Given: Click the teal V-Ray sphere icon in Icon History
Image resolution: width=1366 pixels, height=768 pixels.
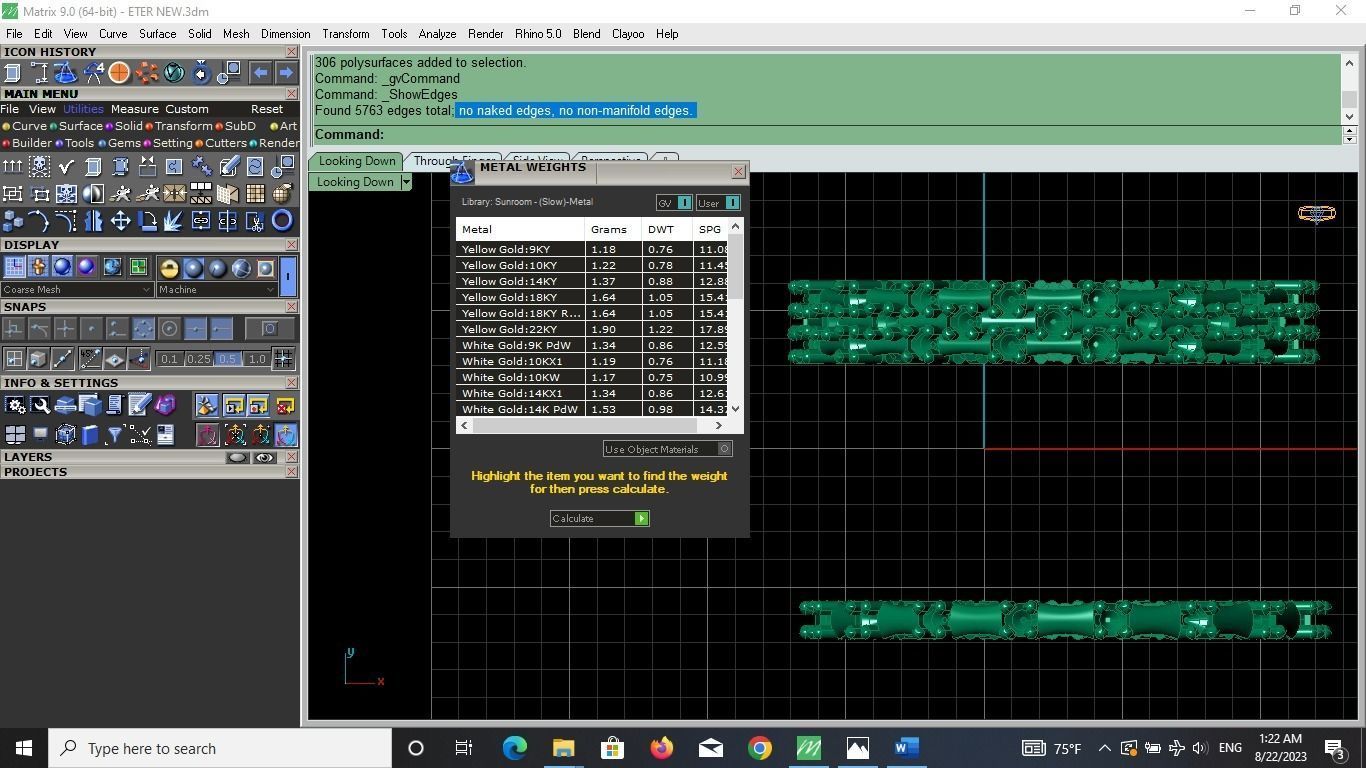Looking at the screenshot, I should point(173,72).
